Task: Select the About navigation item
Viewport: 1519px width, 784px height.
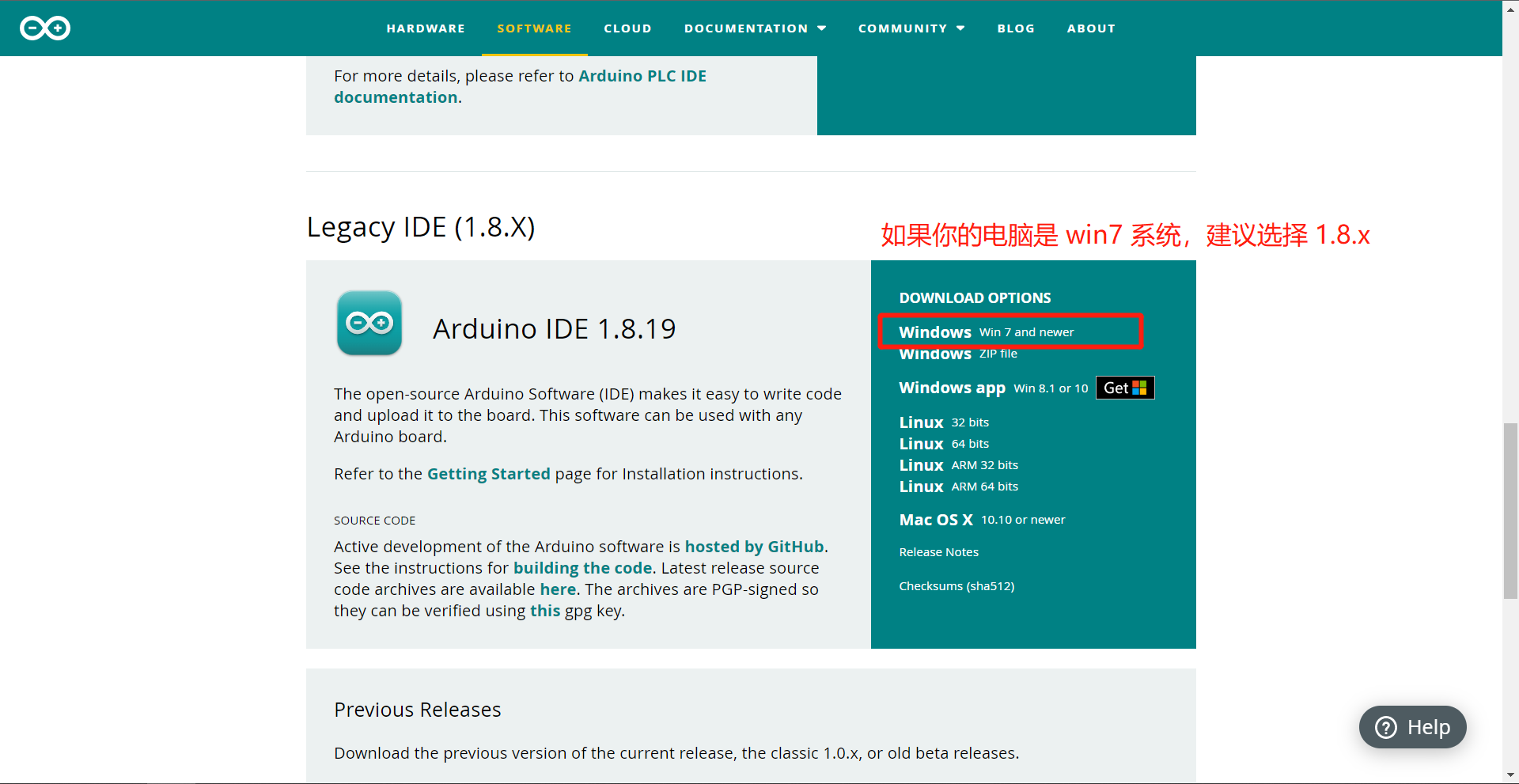Action: coord(1091,28)
